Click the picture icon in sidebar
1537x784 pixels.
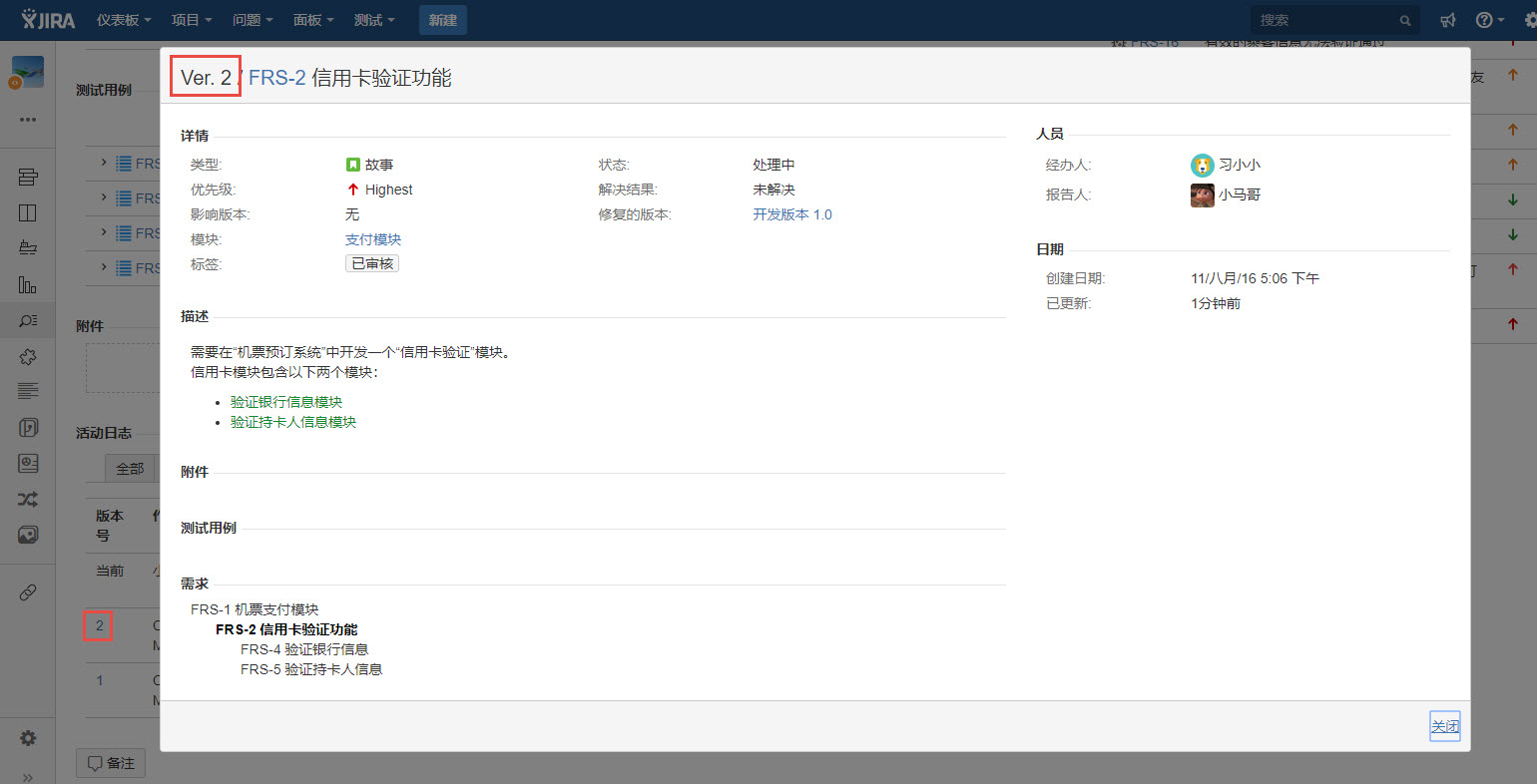pyautogui.click(x=28, y=535)
